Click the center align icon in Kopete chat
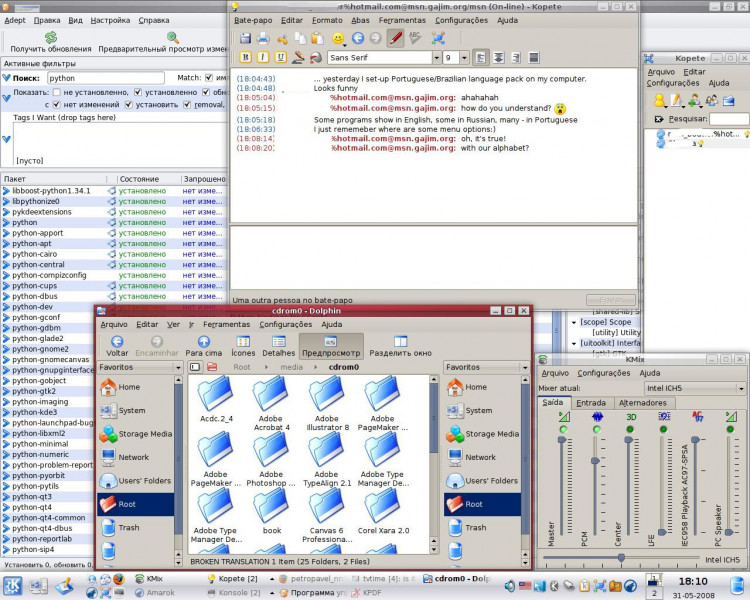This screenshot has height=600, width=750. click(498, 57)
